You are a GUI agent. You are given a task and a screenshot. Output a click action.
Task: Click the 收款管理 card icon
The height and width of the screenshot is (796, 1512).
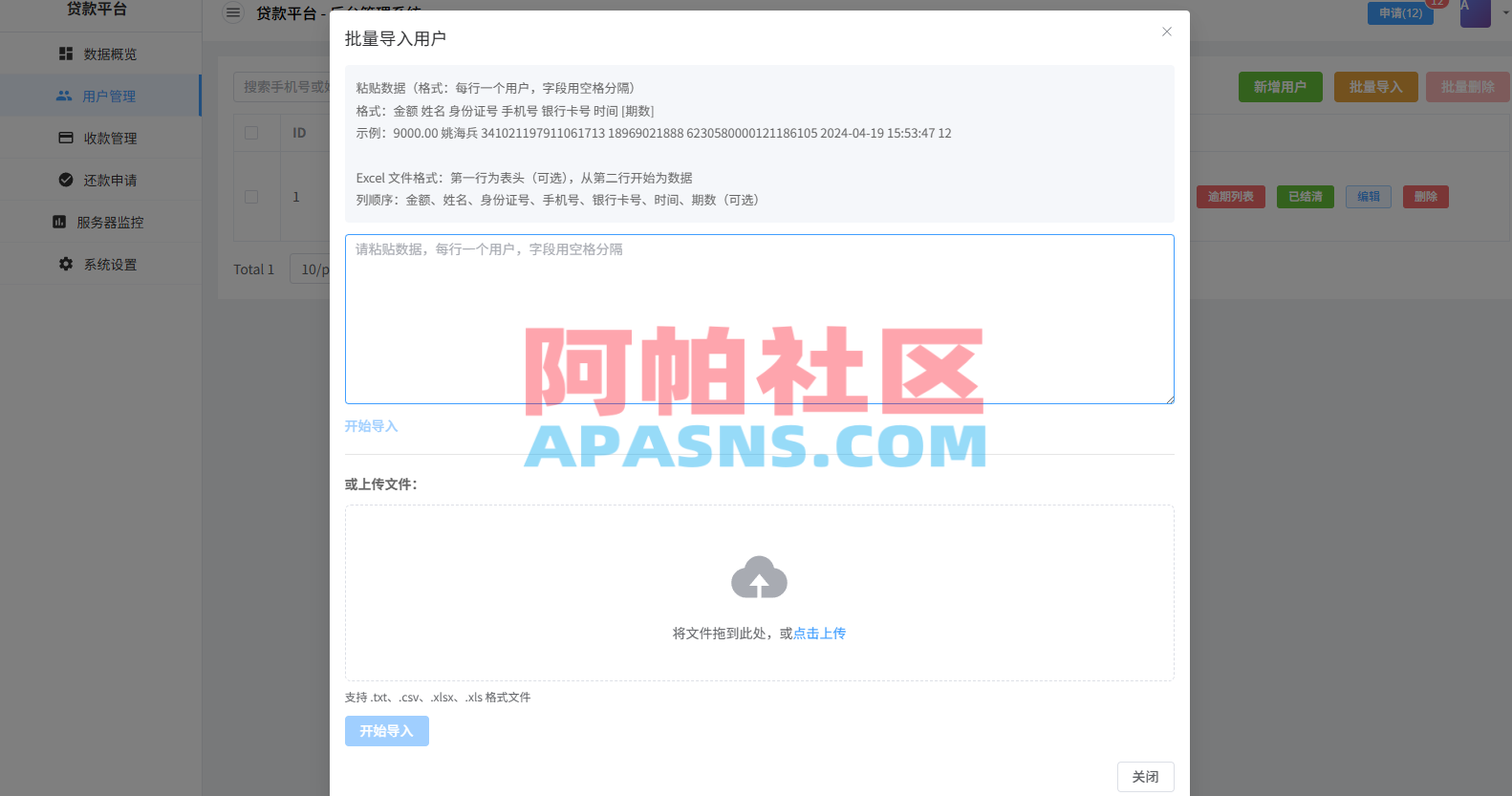66,138
